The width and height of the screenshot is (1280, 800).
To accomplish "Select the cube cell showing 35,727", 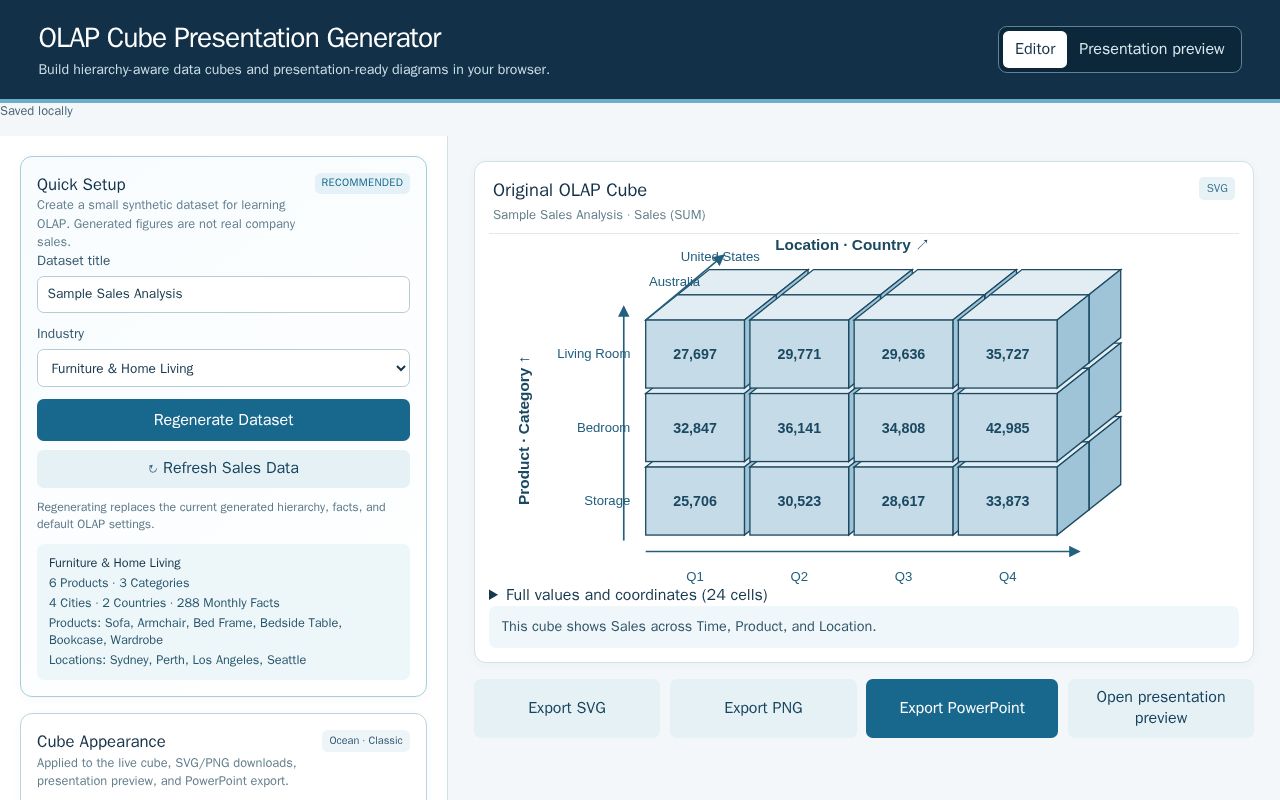I will click(x=1007, y=354).
